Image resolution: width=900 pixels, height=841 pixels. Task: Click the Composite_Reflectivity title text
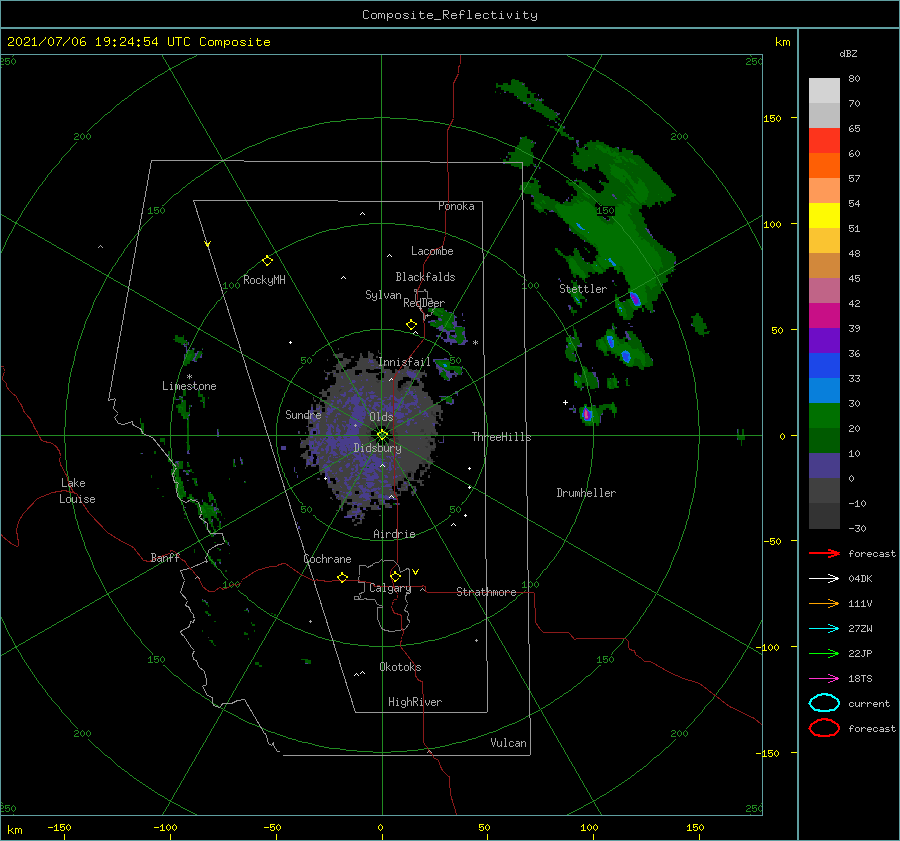tap(450, 15)
